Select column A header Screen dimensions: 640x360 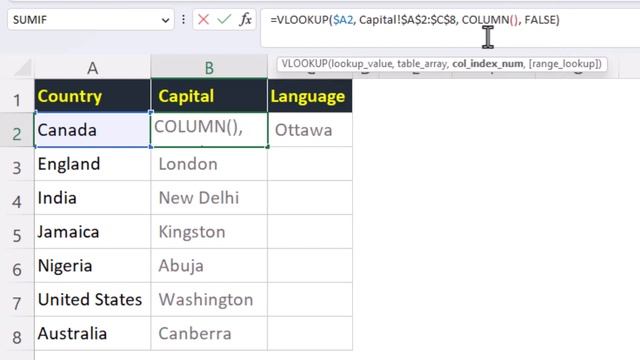point(93,68)
